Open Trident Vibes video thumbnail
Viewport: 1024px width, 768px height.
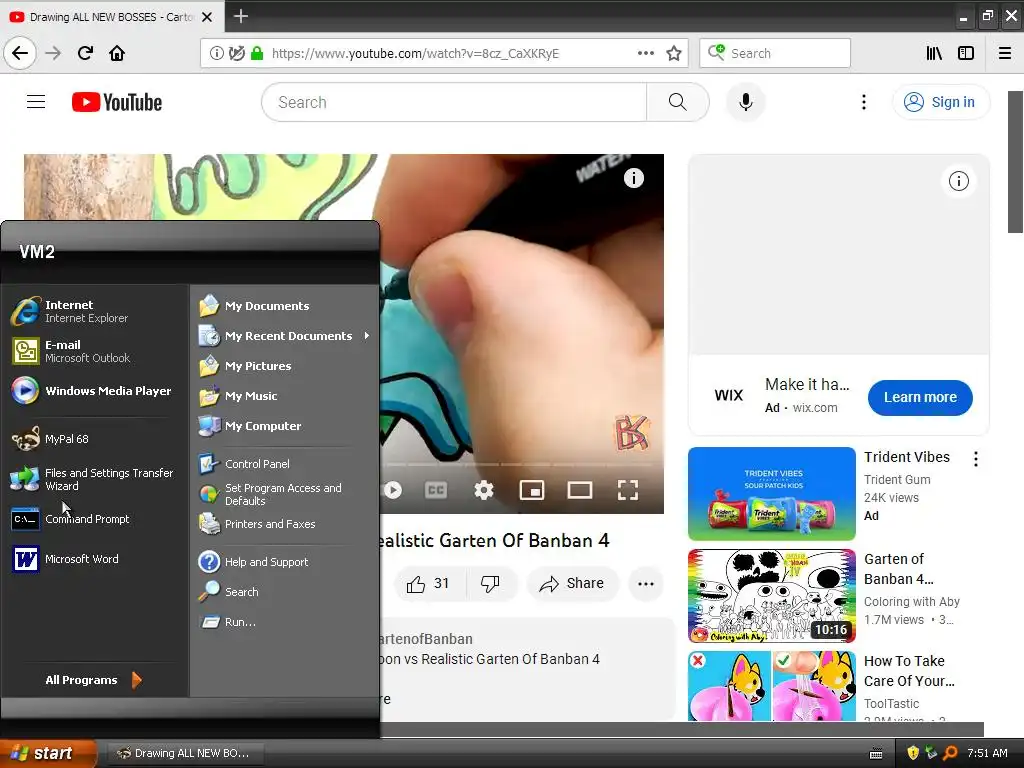coord(772,494)
